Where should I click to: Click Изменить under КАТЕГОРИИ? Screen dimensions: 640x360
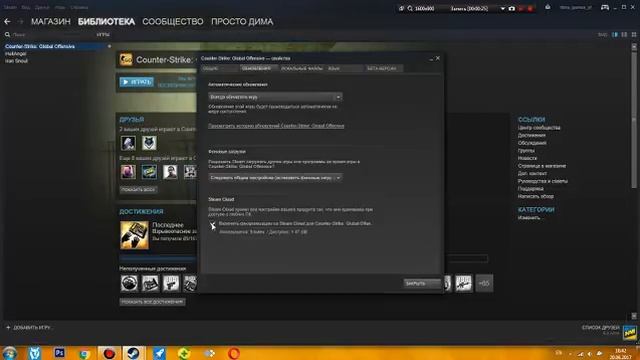point(530,218)
